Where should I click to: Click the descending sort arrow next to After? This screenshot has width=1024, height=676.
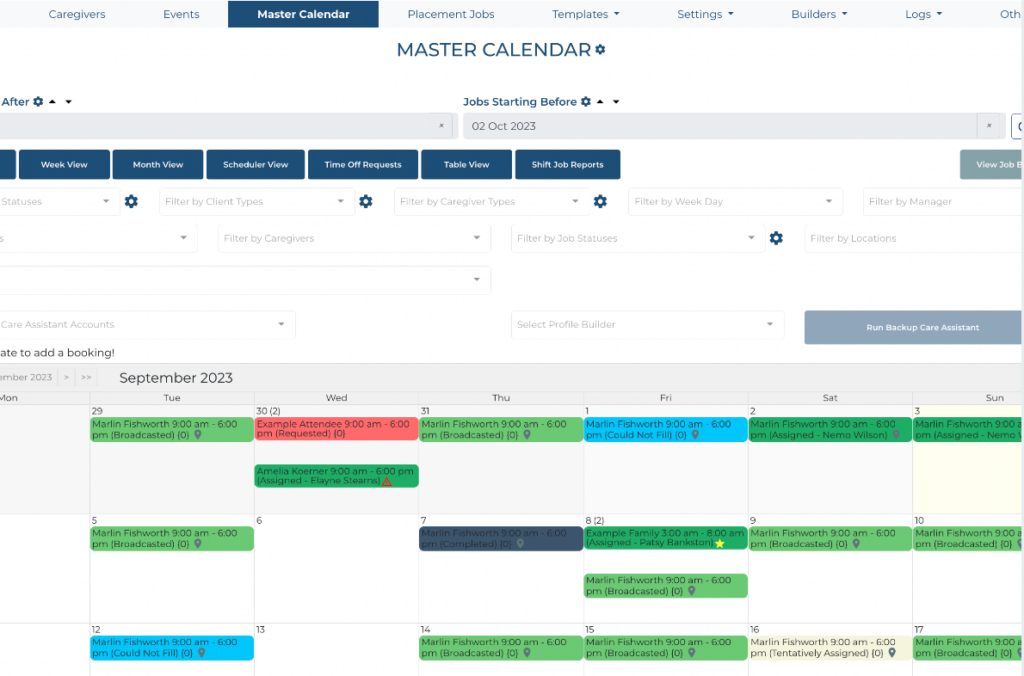tap(67, 101)
